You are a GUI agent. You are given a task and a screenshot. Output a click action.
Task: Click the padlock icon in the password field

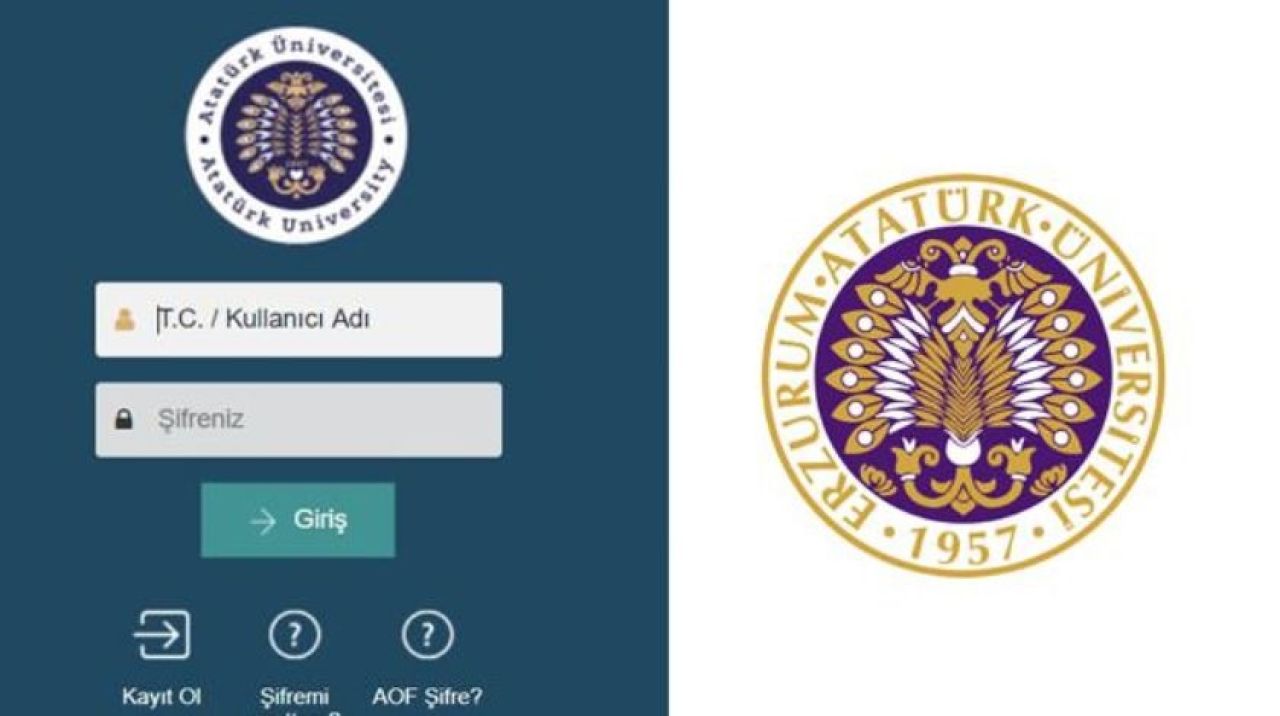click(x=124, y=419)
